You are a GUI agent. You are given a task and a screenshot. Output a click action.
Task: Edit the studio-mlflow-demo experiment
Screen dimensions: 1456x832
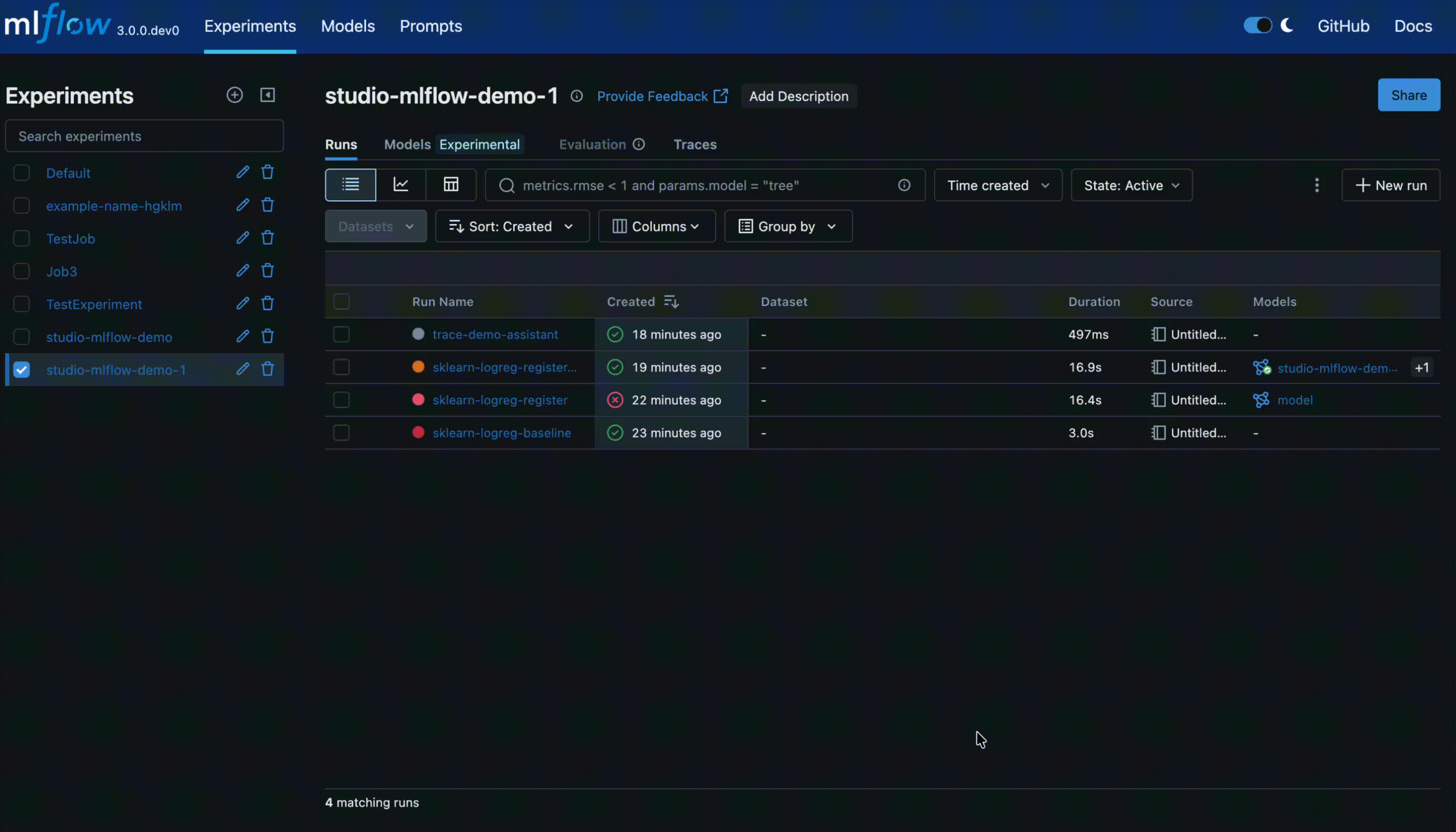click(x=242, y=336)
